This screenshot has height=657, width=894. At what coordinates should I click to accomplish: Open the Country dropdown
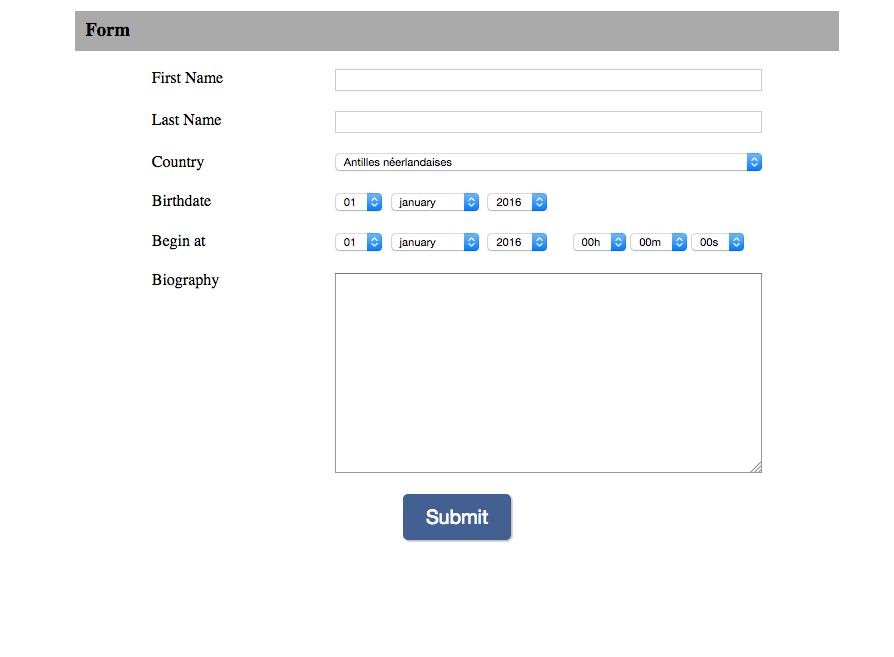pos(548,162)
